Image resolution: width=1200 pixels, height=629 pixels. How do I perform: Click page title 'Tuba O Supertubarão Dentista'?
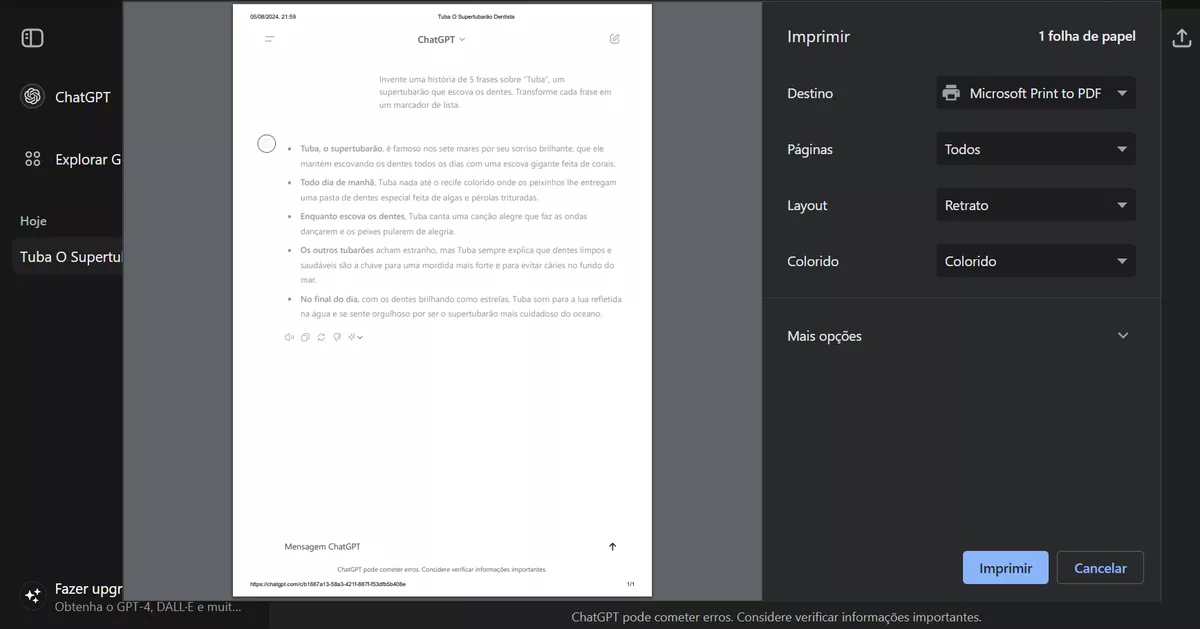pyautogui.click(x=477, y=17)
